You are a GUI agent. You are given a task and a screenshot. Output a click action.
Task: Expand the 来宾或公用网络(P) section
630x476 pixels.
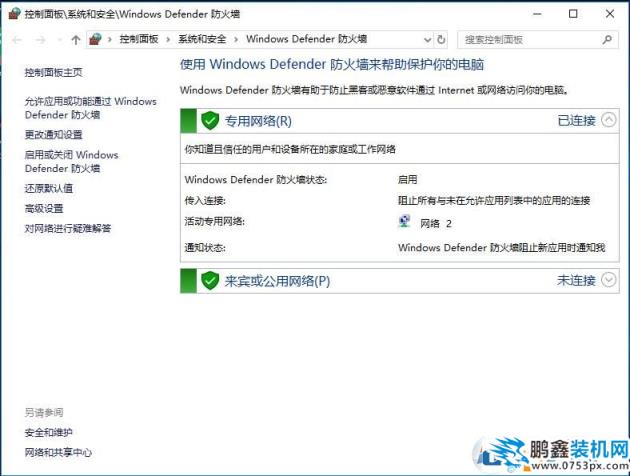click(608, 280)
